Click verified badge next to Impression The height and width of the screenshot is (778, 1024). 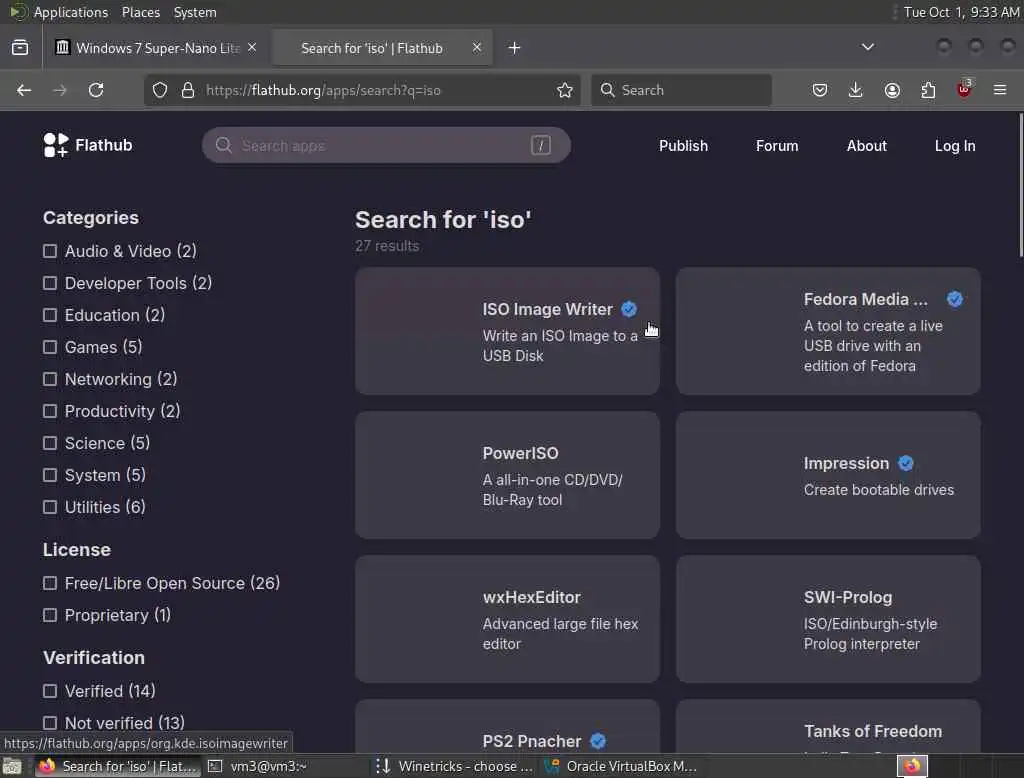click(906, 463)
